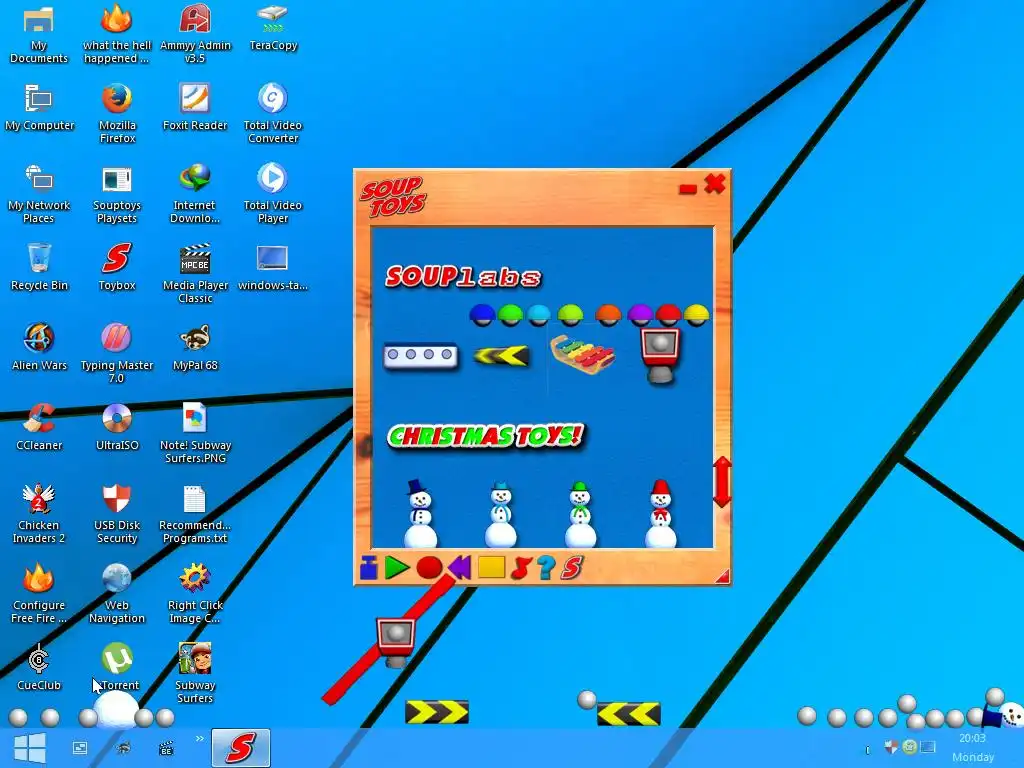Click the ball dispenser toy on the desktop
The image size is (1024, 768).
[x=396, y=642]
